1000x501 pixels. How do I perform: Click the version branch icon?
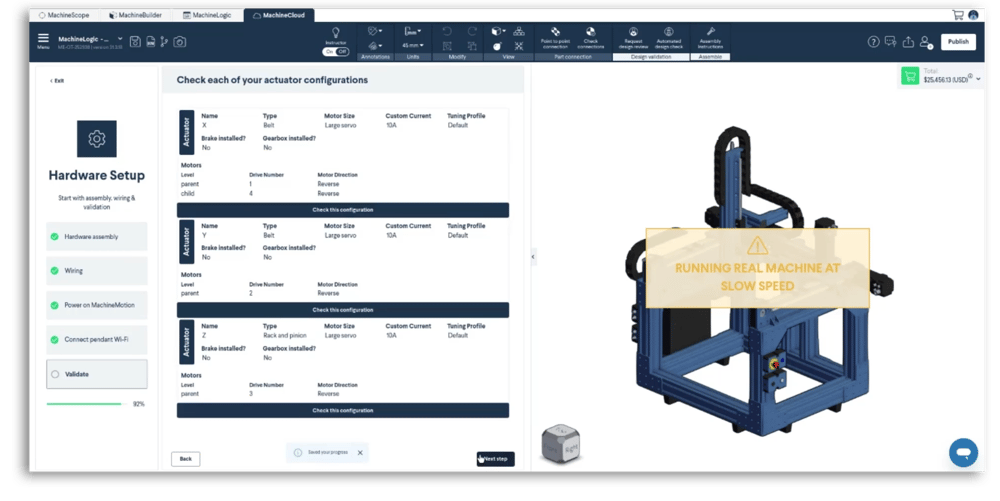point(165,41)
